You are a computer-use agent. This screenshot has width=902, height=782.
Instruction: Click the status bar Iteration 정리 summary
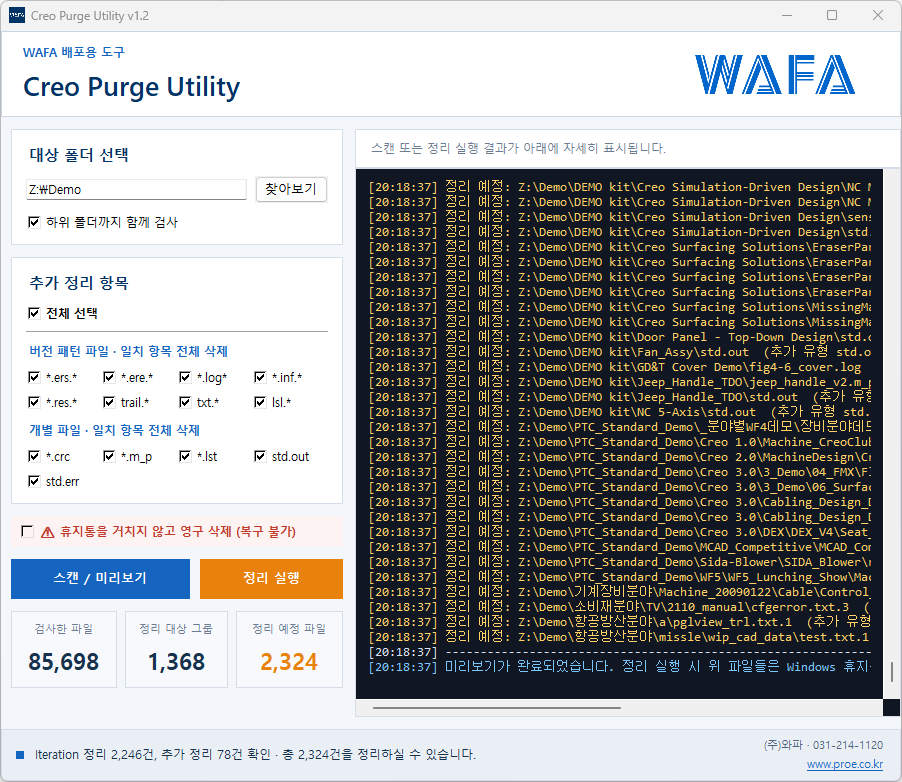(x=255, y=755)
